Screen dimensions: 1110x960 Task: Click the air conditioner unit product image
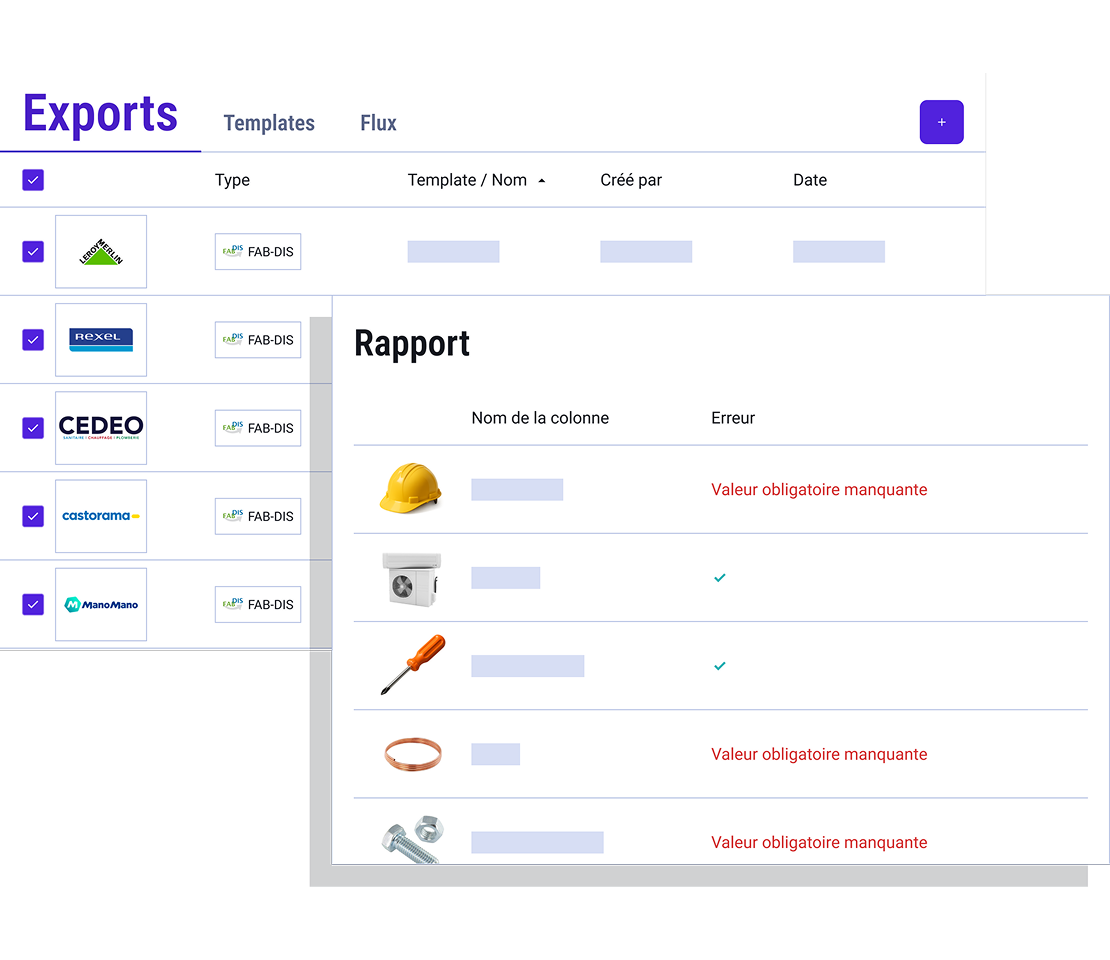411,579
